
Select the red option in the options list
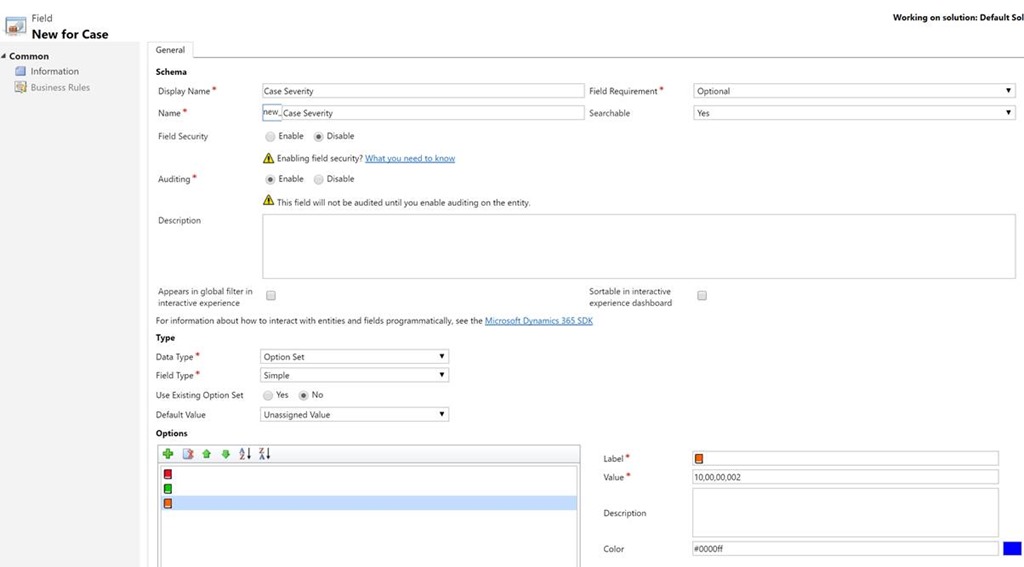[168, 474]
